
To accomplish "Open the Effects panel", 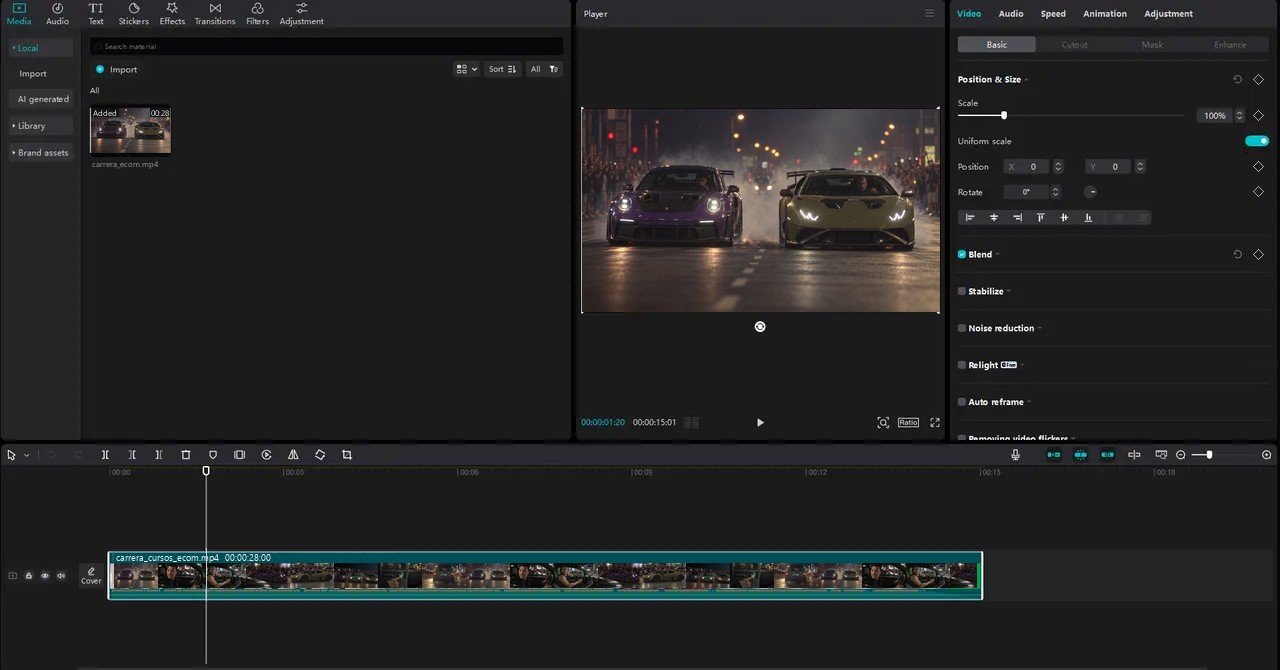I will [x=172, y=14].
